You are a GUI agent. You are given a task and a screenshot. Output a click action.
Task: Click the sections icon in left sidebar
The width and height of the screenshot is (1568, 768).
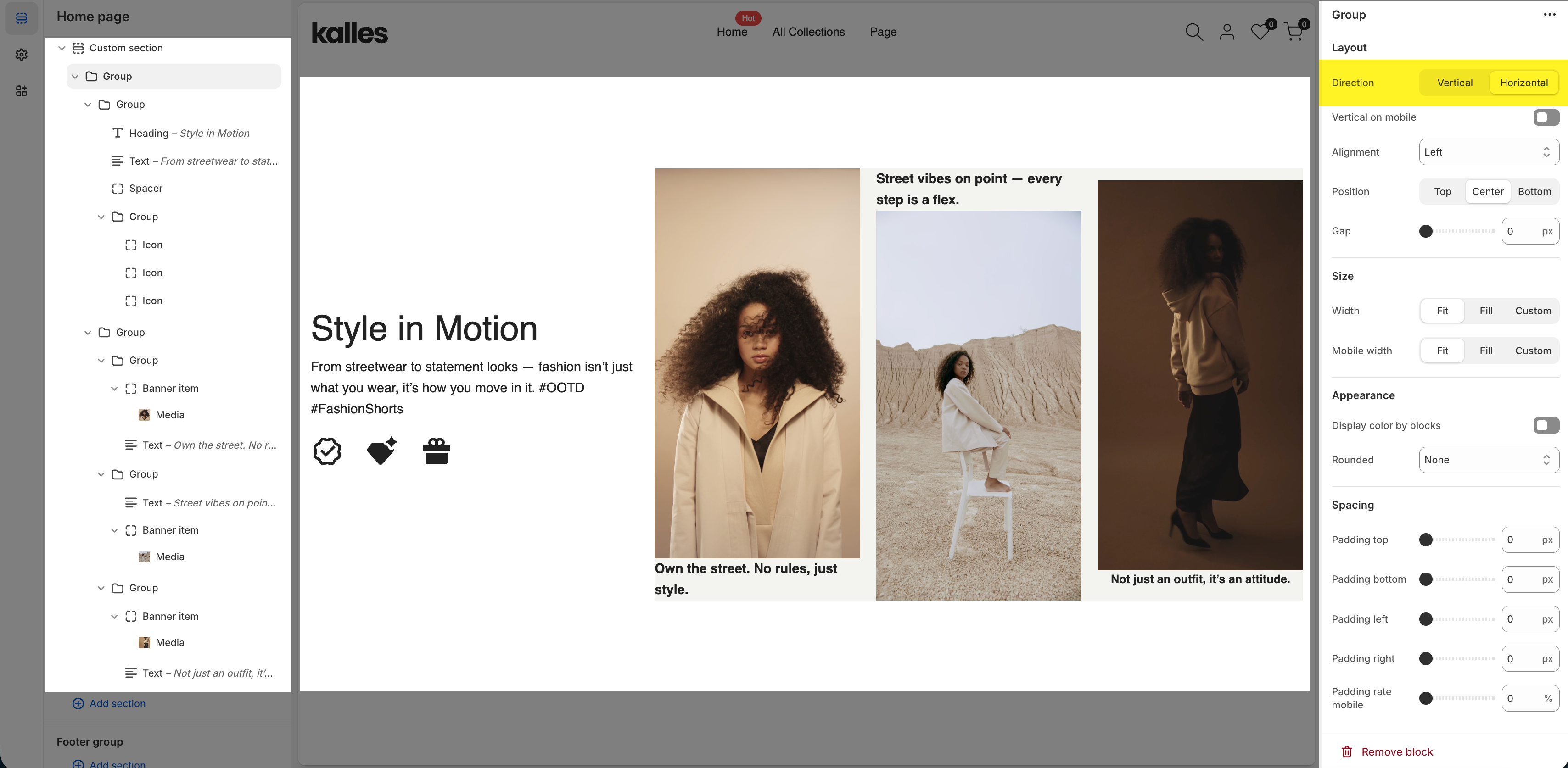[x=21, y=18]
